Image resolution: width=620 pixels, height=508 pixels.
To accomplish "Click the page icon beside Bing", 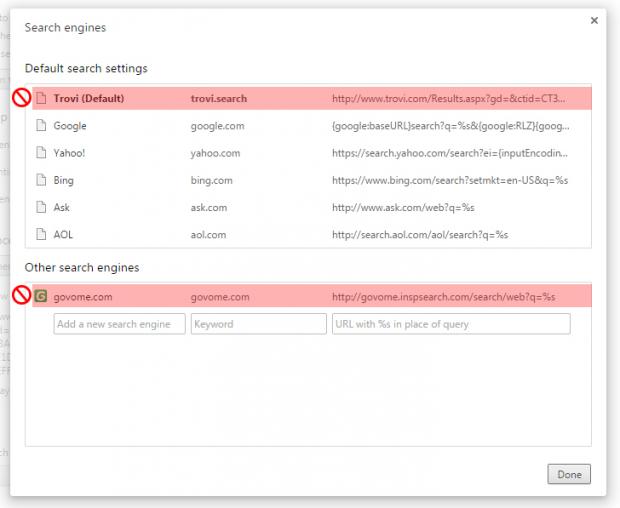I will coord(41,180).
